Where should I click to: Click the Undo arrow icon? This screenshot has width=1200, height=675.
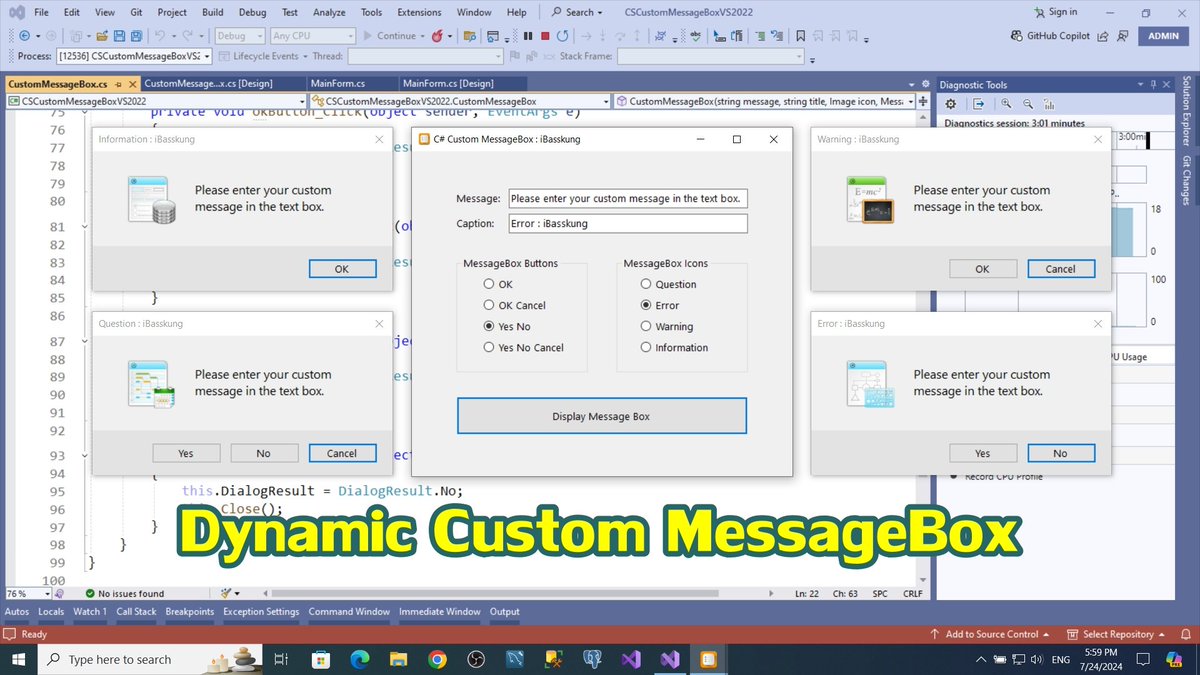coord(160,36)
